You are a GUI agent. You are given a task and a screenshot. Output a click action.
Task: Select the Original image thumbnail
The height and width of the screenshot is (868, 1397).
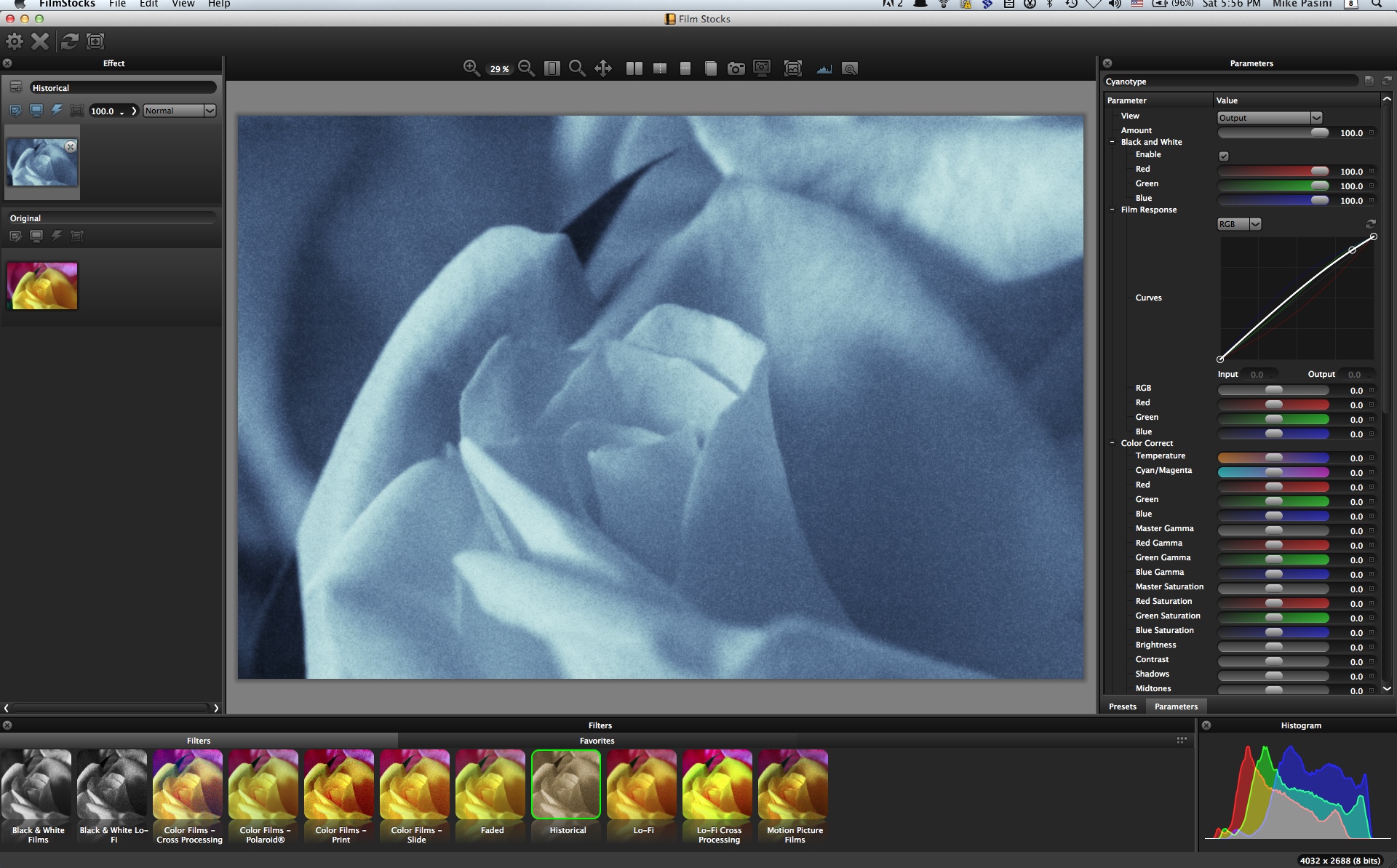pyautogui.click(x=42, y=286)
